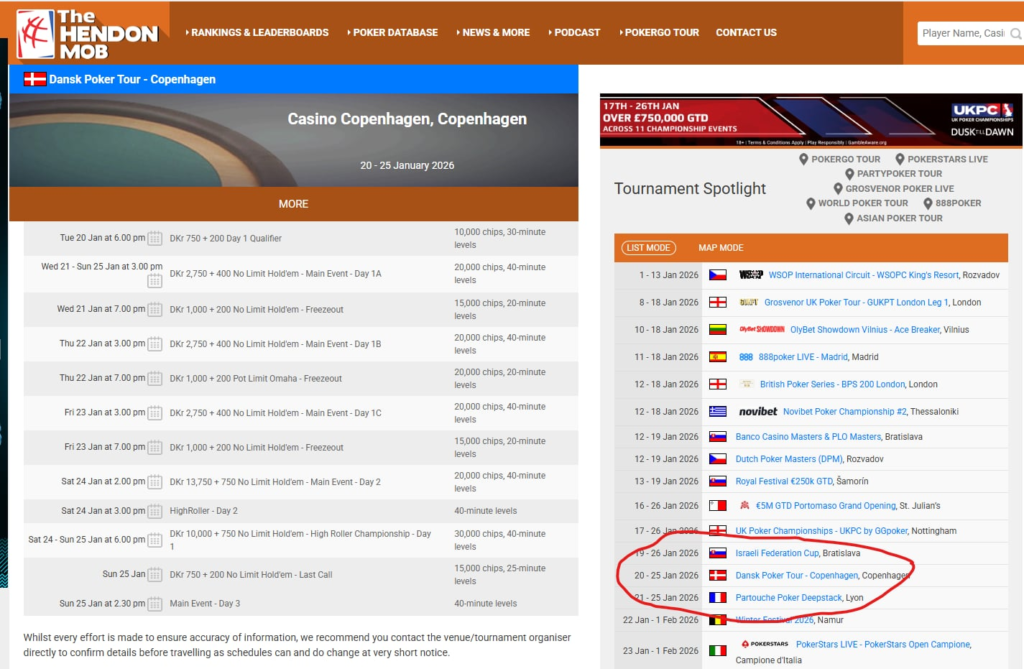This screenshot has height=669, width=1024.
Task: Click the UKPC banner advertisement
Action: (x=808, y=121)
